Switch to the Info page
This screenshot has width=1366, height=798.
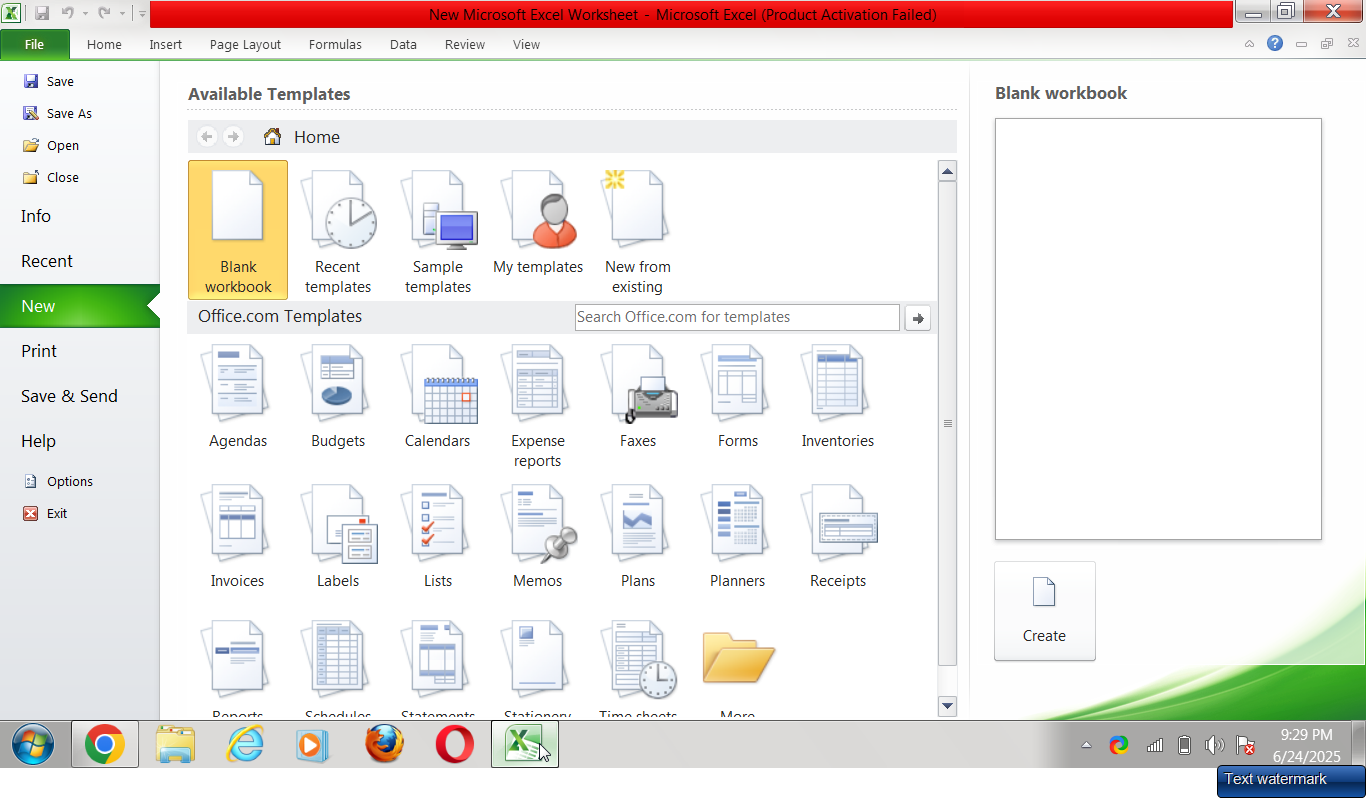pos(79,216)
